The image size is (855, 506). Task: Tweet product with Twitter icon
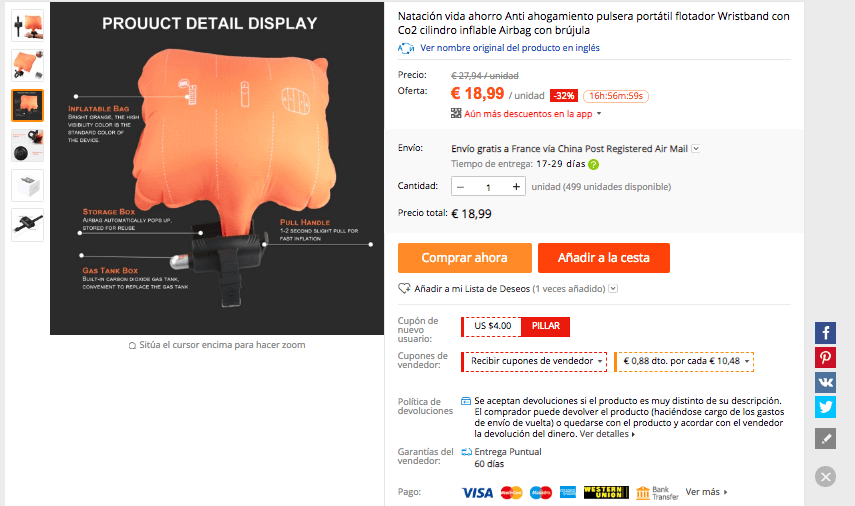coord(825,407)
